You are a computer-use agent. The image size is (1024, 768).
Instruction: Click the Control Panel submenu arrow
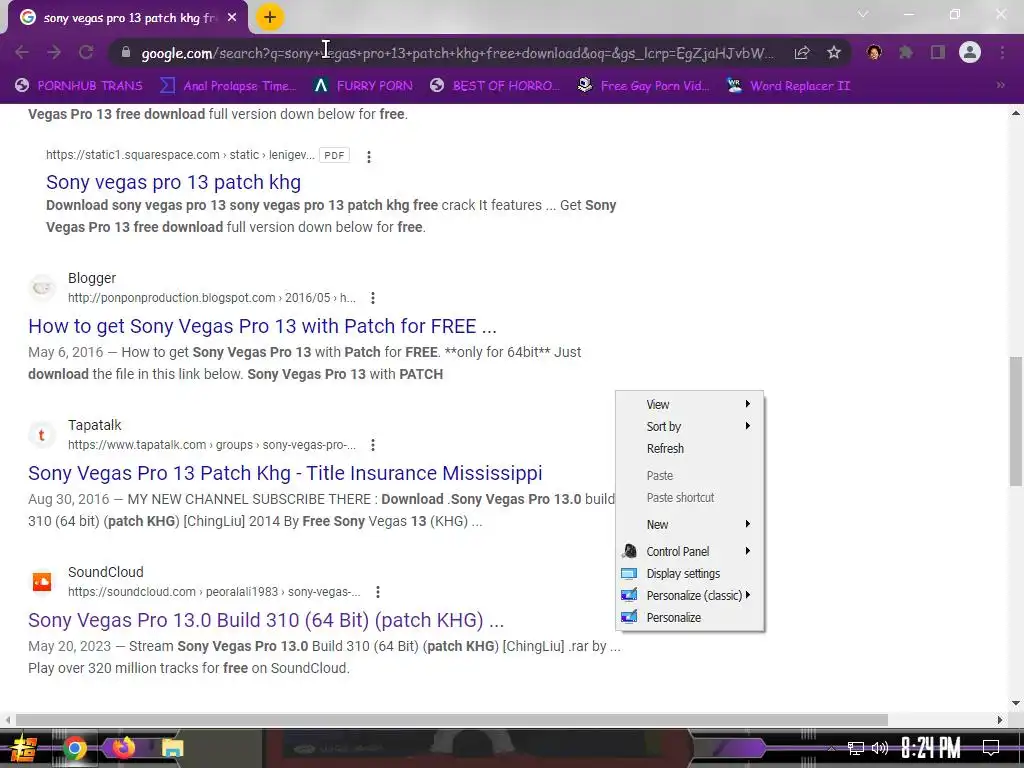coord(748,551)
